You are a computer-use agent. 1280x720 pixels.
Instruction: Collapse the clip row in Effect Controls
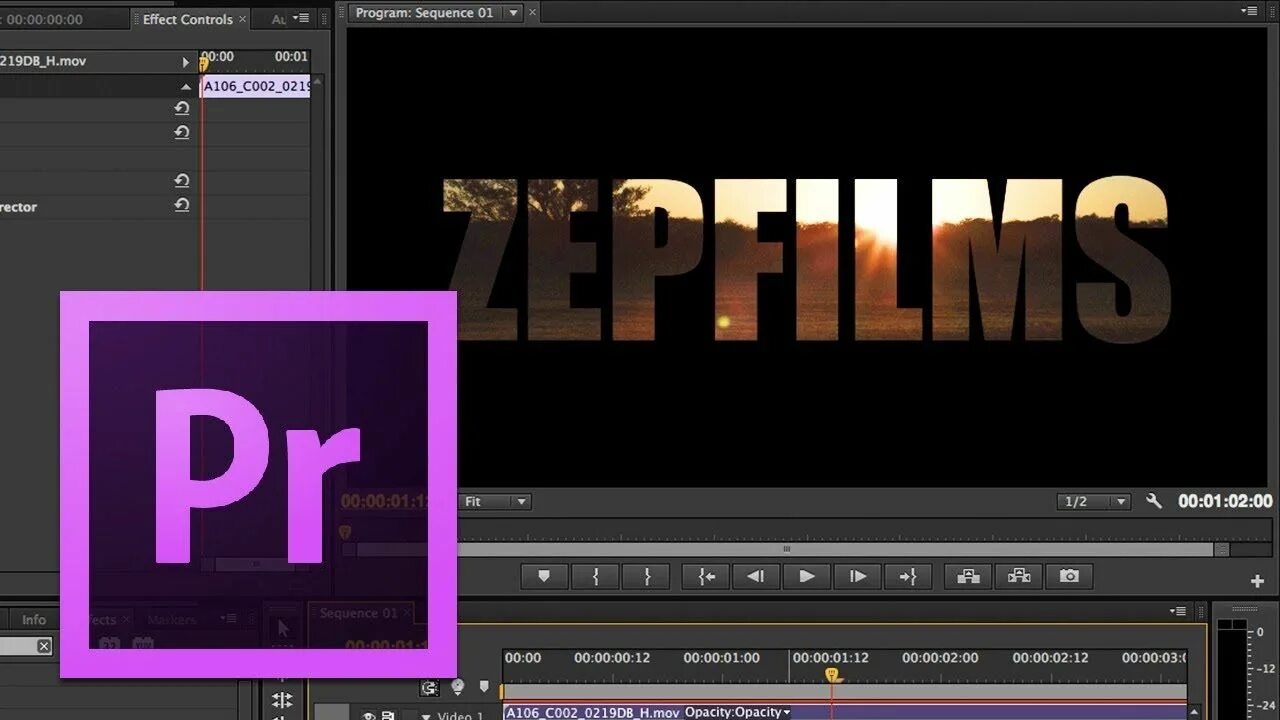pos(185,86)
